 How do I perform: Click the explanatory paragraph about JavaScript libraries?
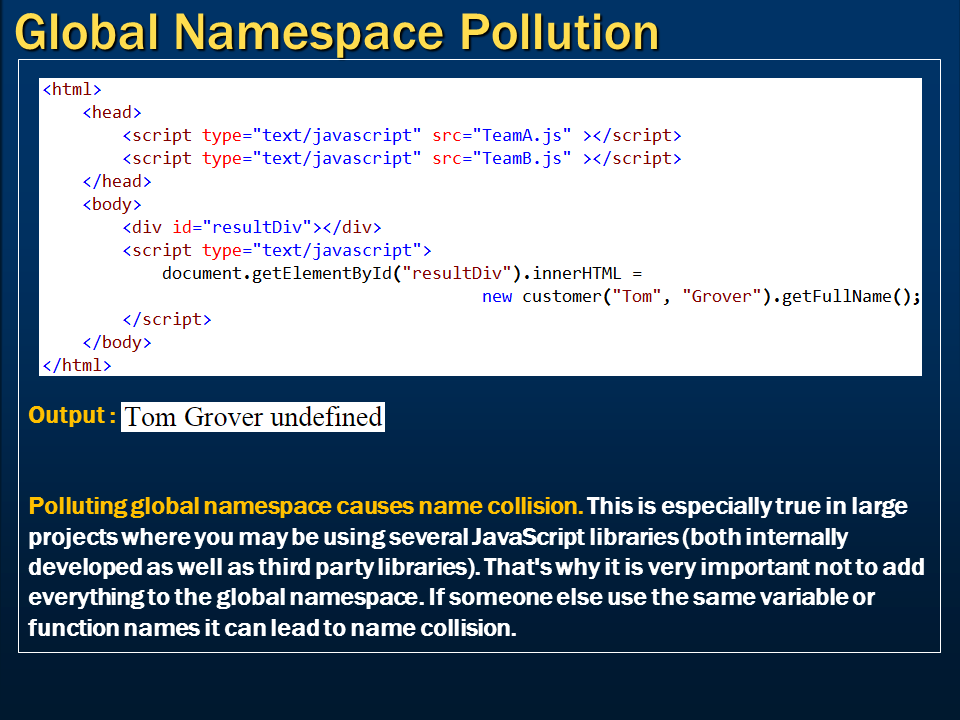(470, 567)
